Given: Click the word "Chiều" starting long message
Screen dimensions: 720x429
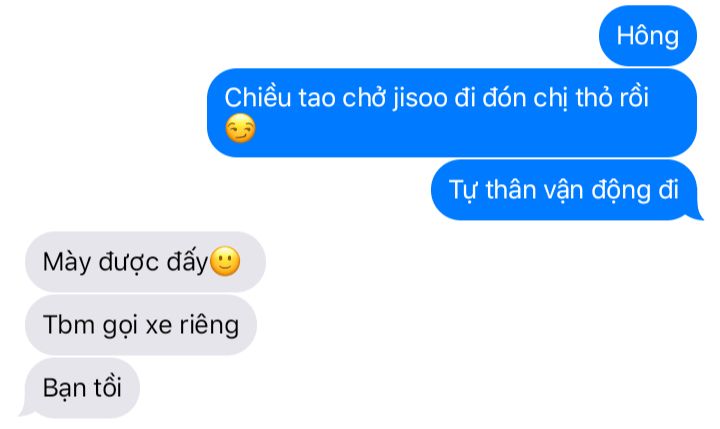Looking at the screenshot, I should tap(258, 98).
